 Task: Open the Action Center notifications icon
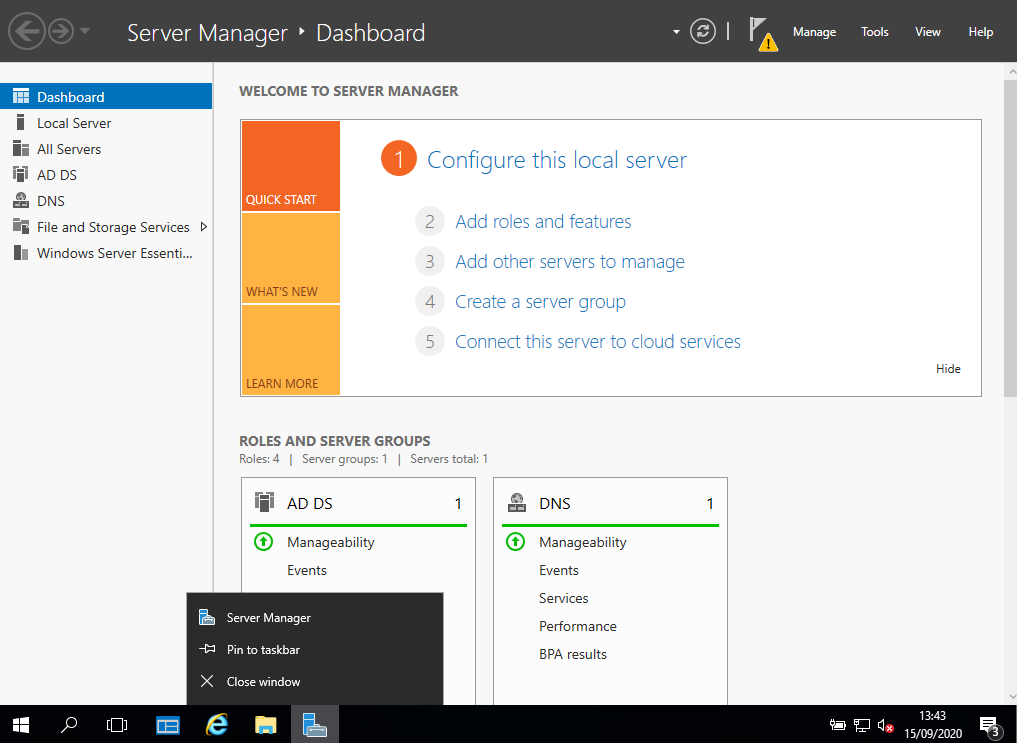tap(989, 725)
